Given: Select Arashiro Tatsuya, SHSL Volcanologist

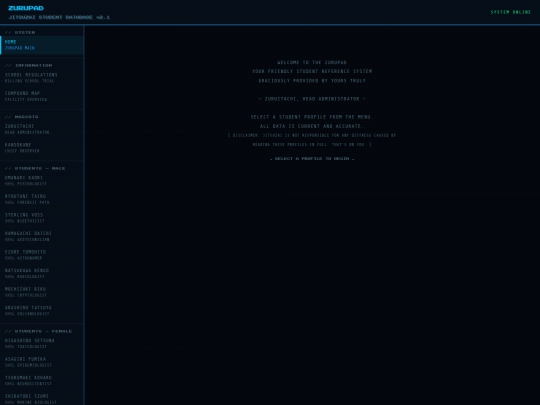Looking at the screenshot, I should 42,311.
